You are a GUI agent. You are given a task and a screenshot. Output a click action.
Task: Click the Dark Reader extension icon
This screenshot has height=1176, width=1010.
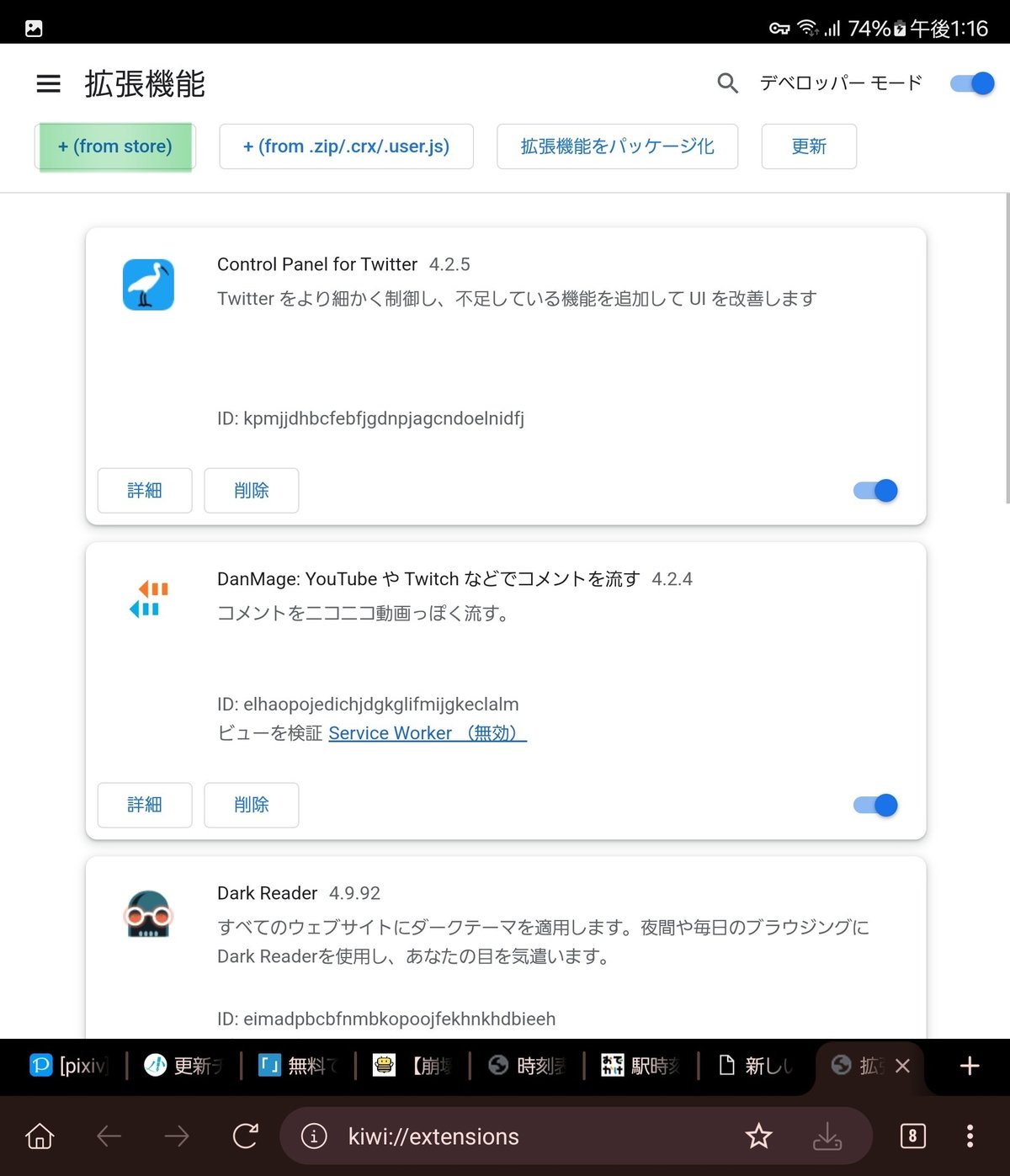click(x=148, y=914)
